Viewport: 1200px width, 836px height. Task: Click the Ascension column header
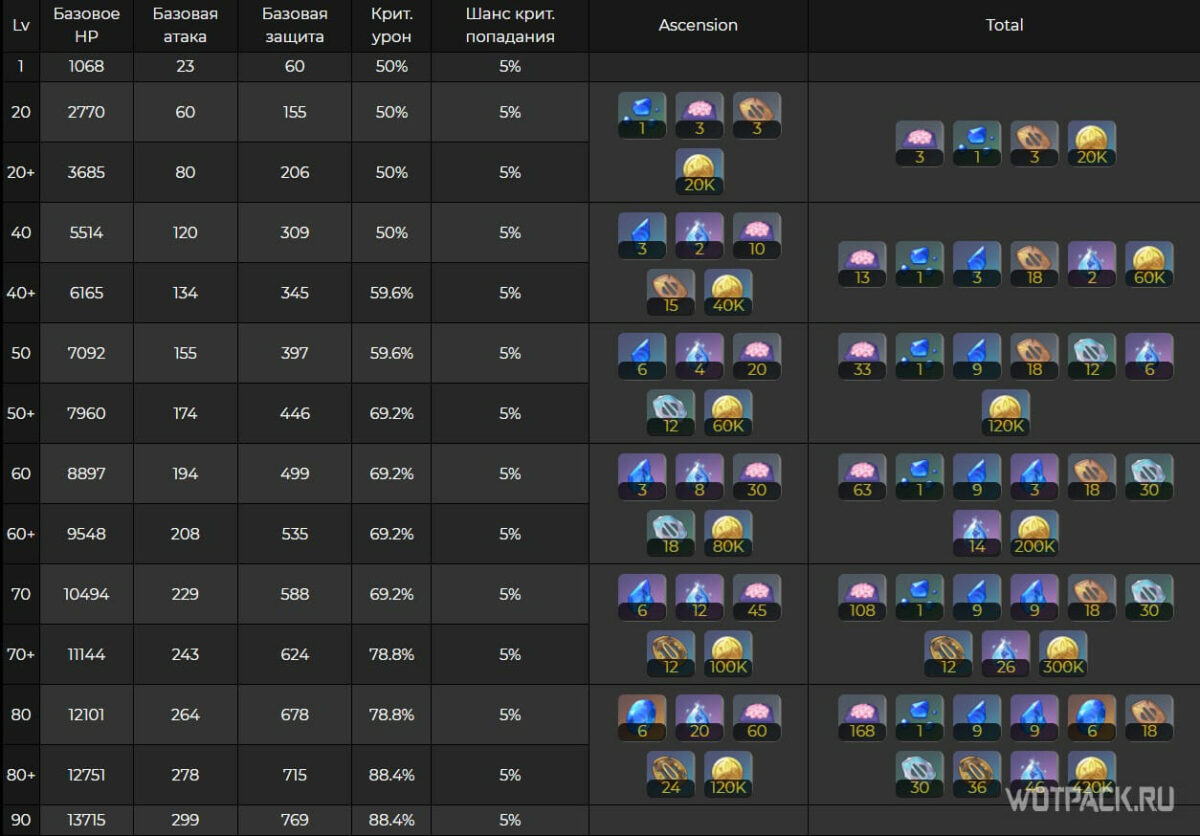698,26
